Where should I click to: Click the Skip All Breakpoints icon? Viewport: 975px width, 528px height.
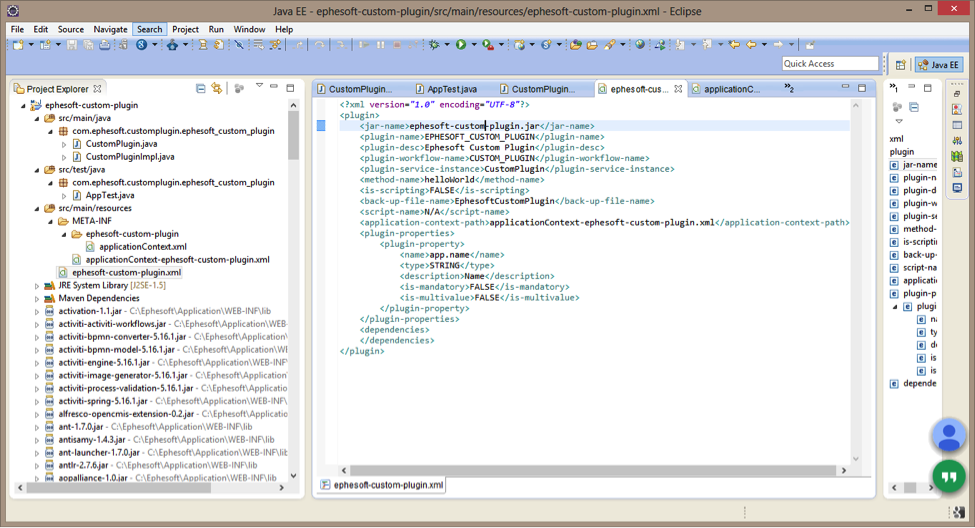[239, 45]
